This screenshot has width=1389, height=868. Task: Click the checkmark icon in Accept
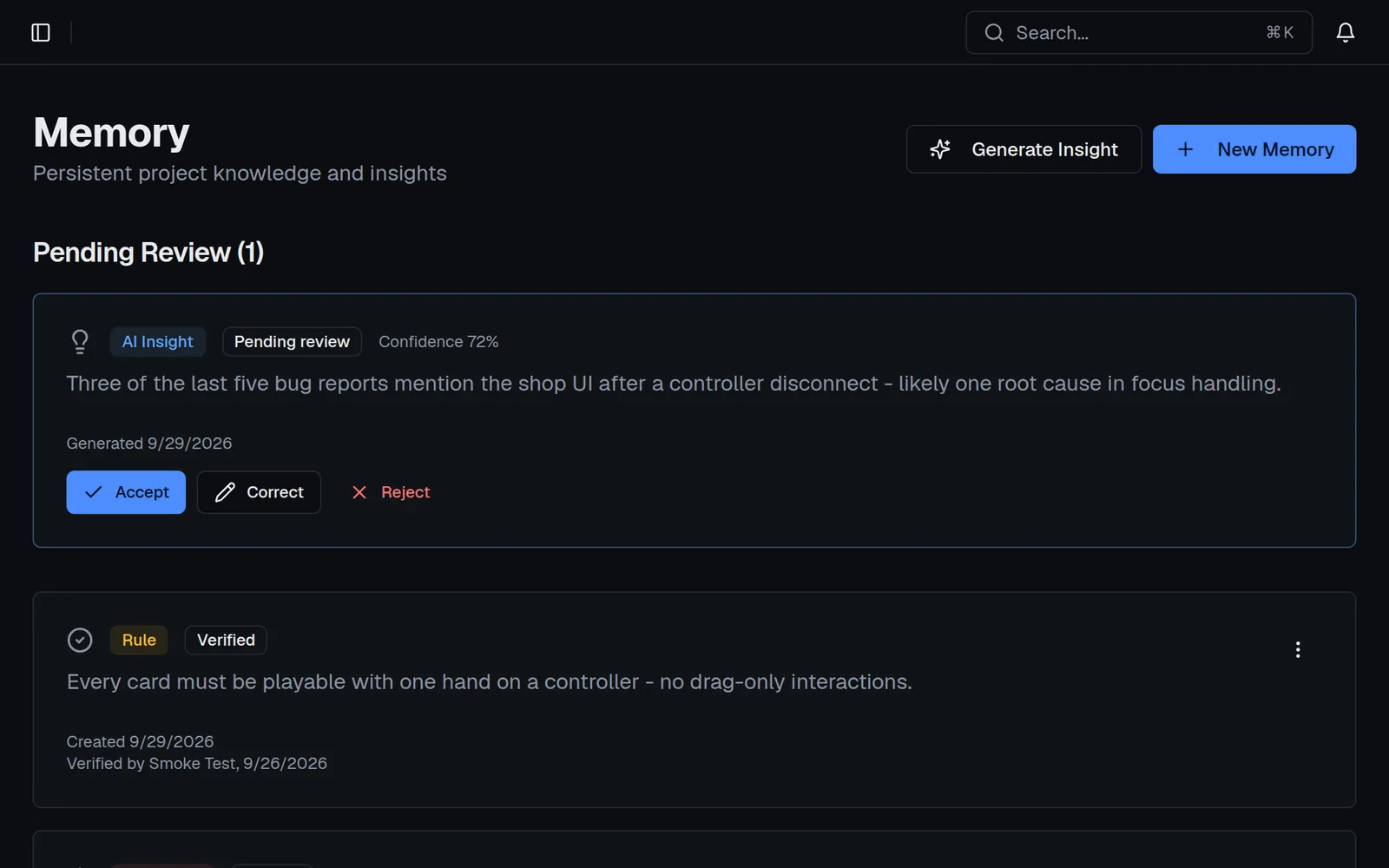[x=94, y=492]
